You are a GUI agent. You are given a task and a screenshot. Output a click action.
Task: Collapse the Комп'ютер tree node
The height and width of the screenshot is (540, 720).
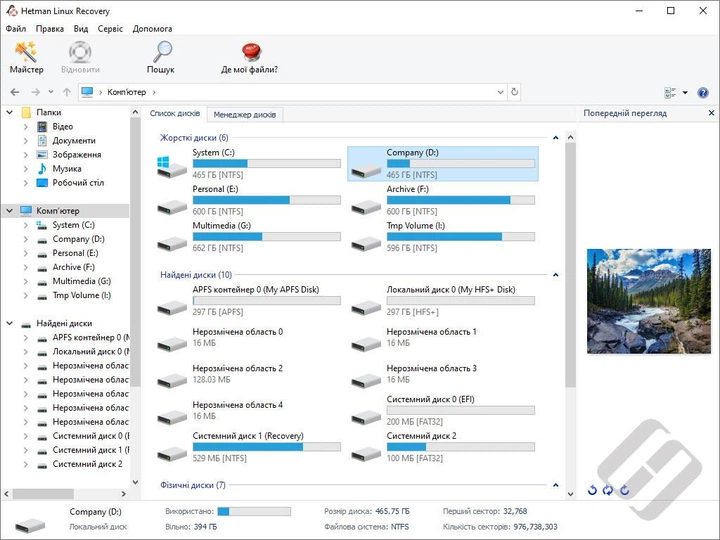click(9, 211)
